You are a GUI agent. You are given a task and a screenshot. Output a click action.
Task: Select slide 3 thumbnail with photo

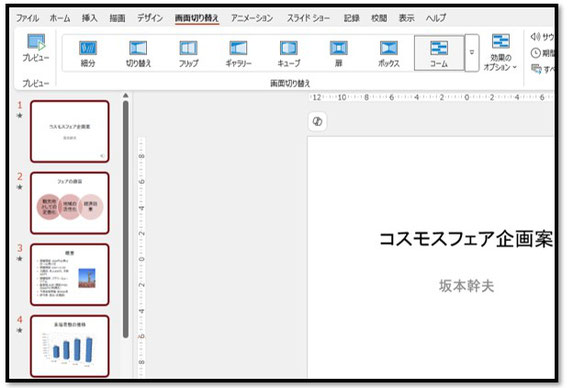tap(70, 275)
